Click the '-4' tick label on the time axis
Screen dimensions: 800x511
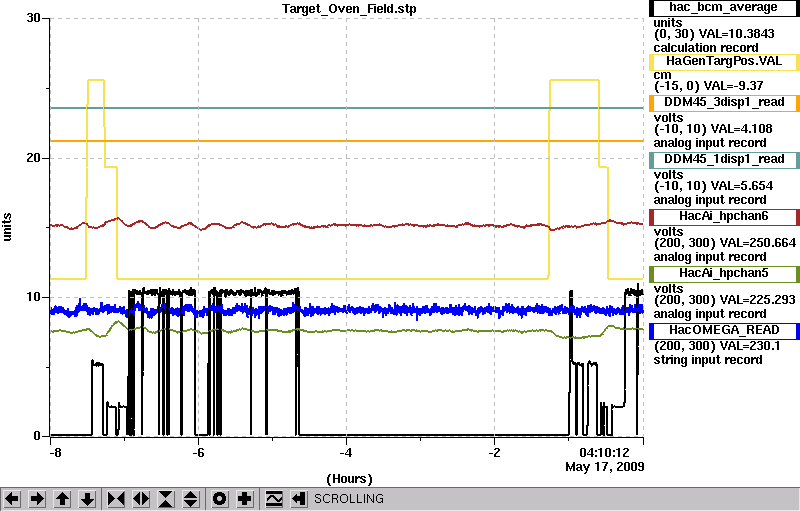[x=346, y=452]
